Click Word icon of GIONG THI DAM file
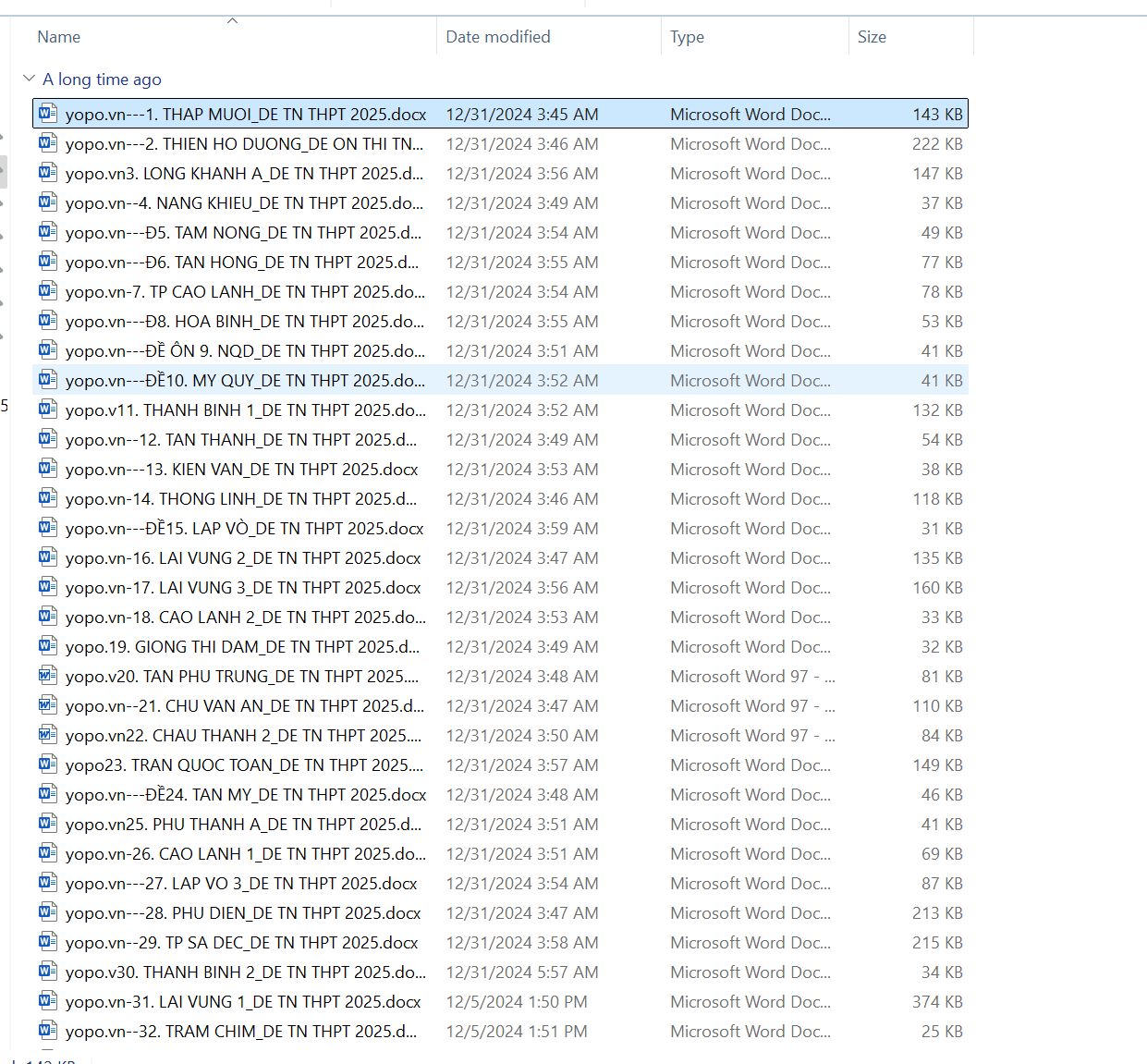Screen dimensions: 1147x1064 point(48,646)
